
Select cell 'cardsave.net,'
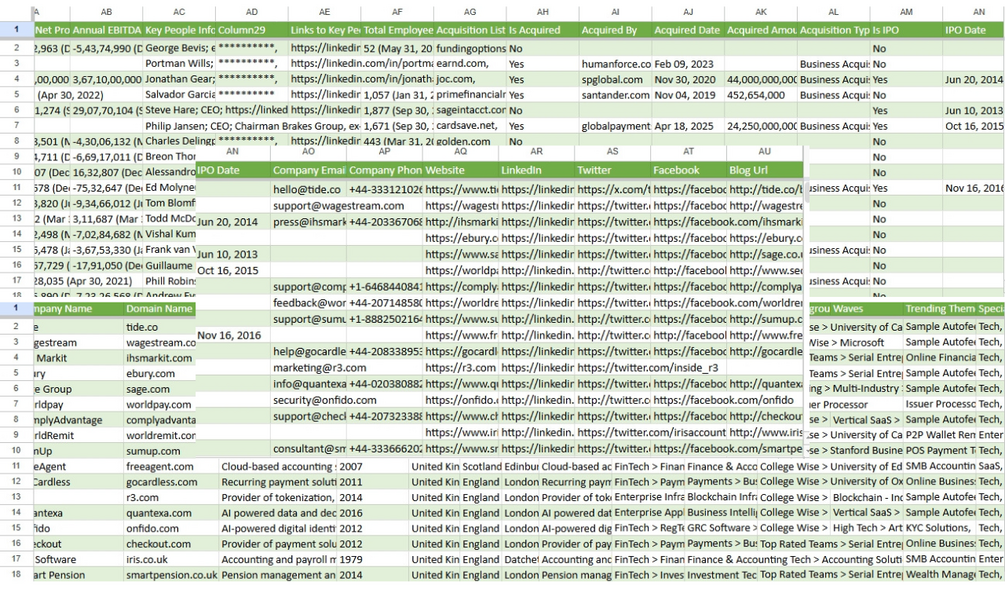(470, 126)
